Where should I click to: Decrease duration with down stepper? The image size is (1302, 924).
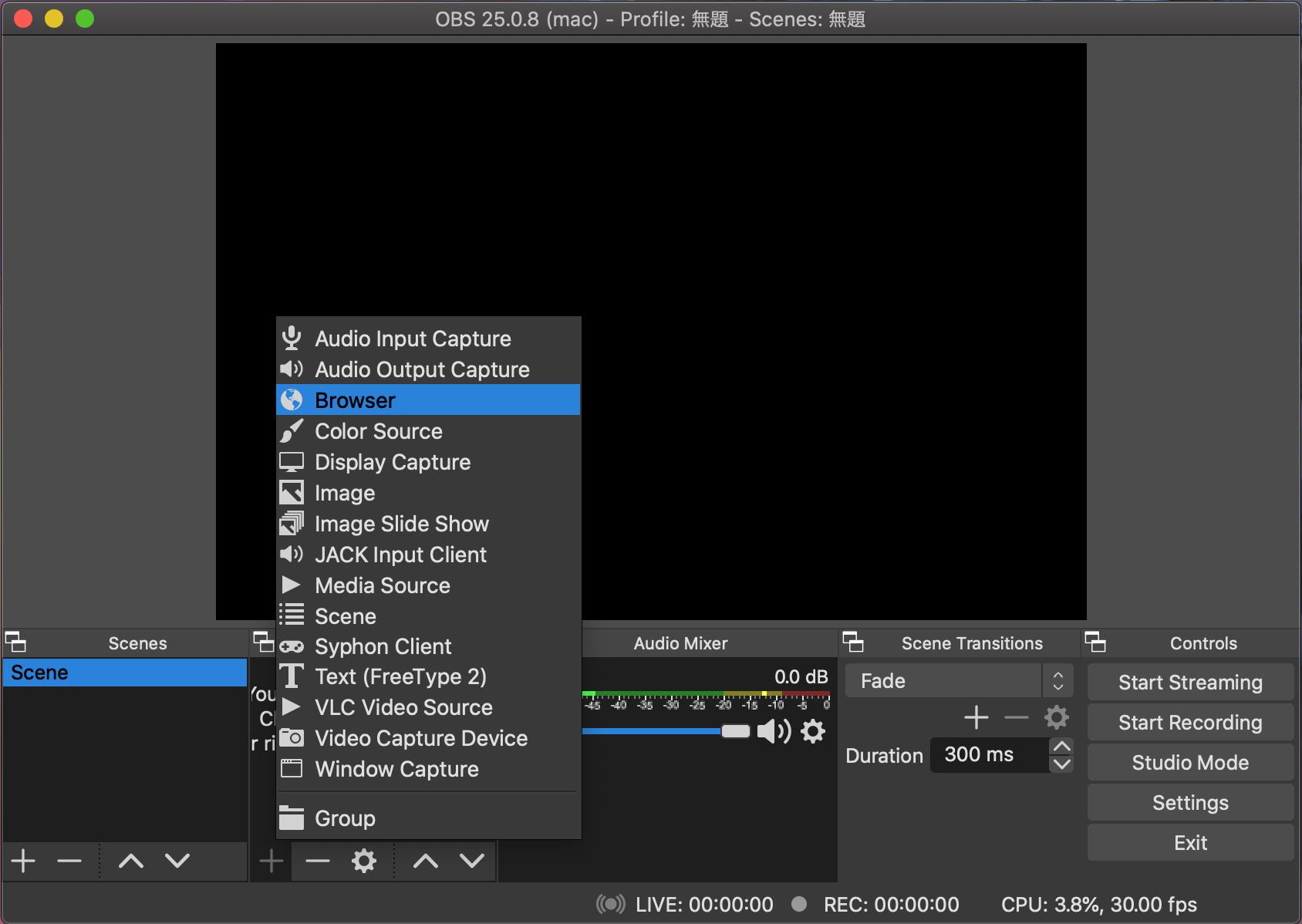pos(1061,764)
